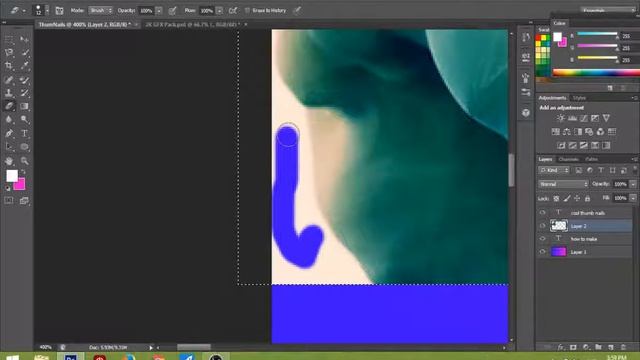Open the Flow slider dropdown
This screenshot has width=640, height=360.
point(220,11)
